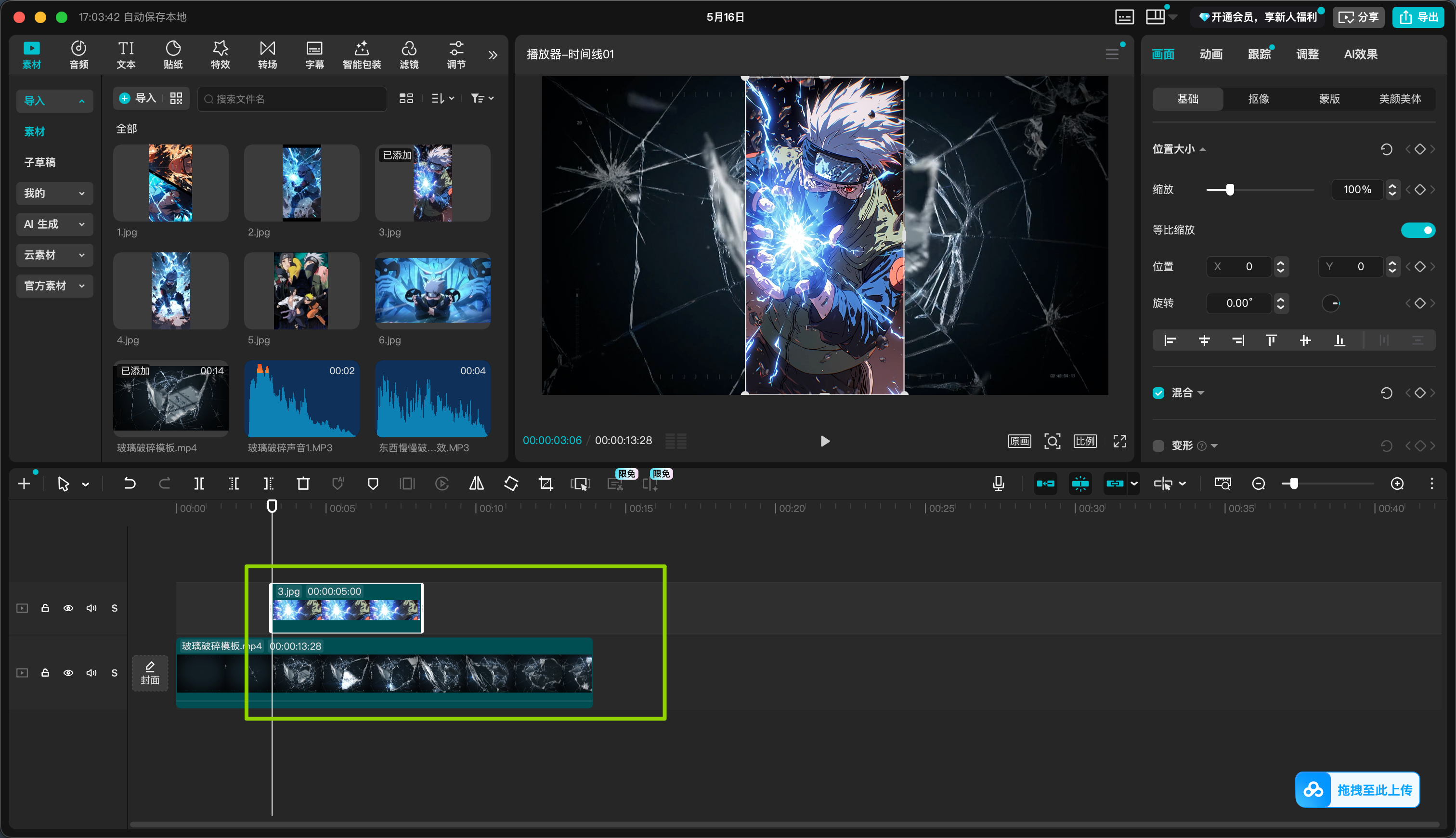Click the 开通会员 membership button

[x=1258, y=17]
